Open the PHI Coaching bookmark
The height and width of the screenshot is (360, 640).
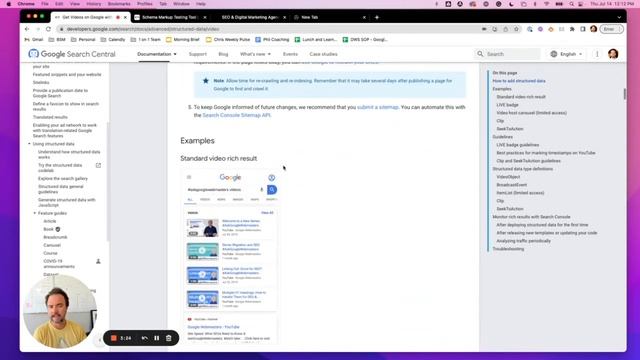pyautogui.click(x=272, y=40)
